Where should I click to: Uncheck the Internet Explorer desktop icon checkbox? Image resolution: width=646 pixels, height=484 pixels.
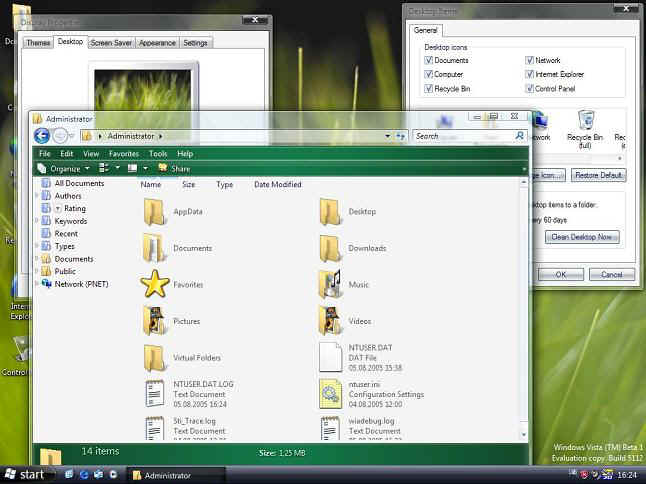(529, 74)
